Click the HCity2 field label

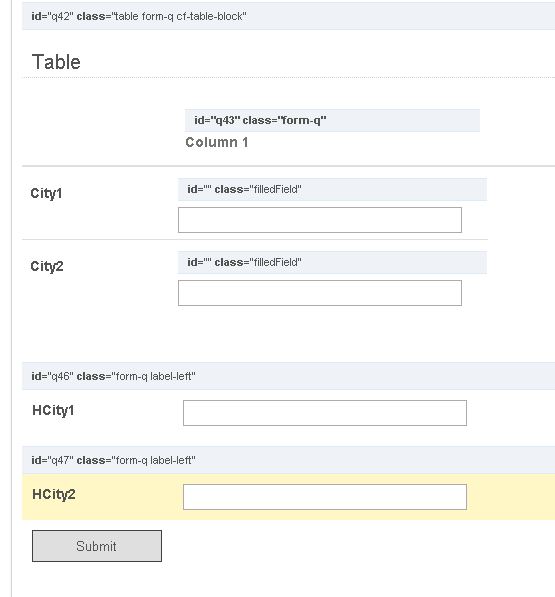coord(54,495)
